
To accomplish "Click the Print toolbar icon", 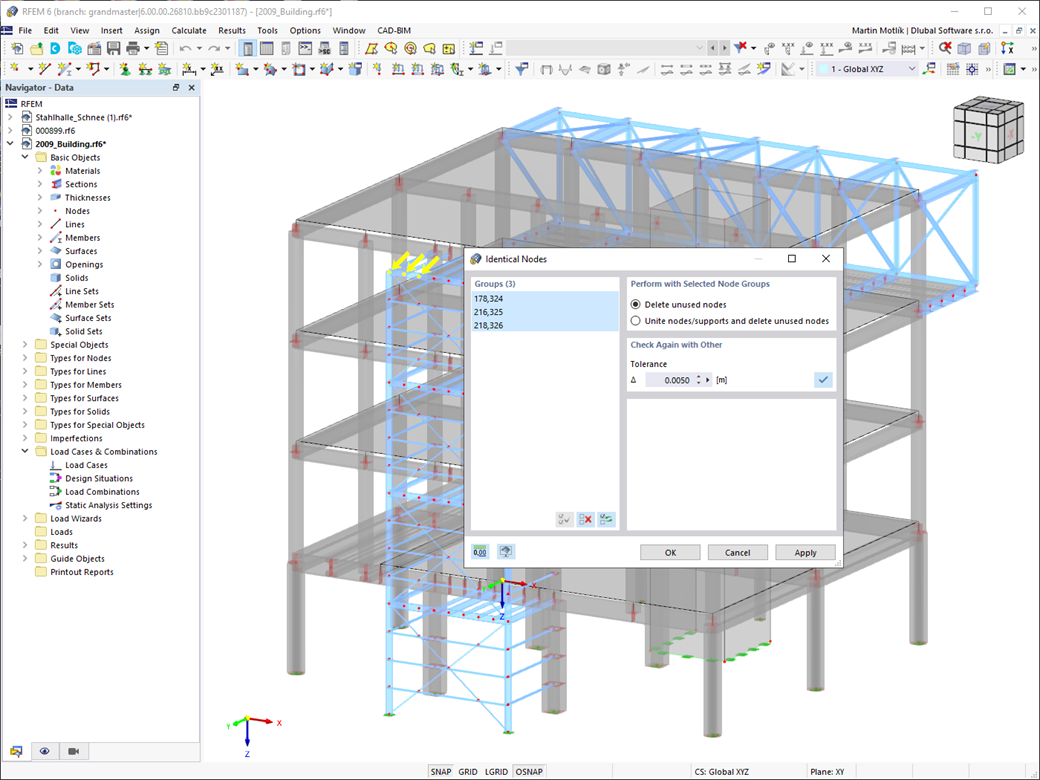I will [x=133, y=48].
